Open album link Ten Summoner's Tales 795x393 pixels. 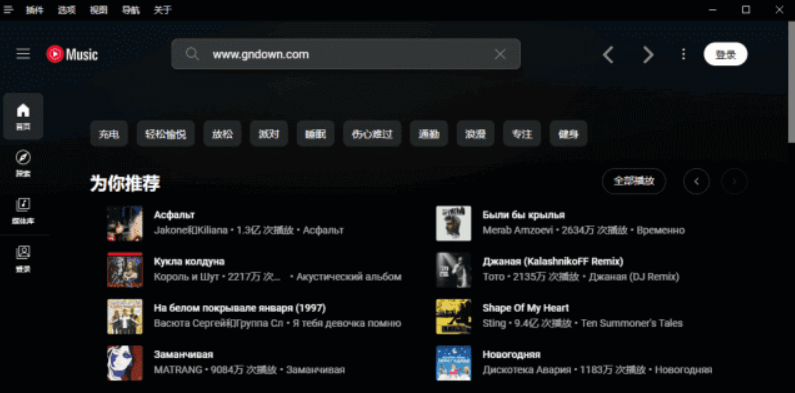pyautogui.click(x=632, y=323)
